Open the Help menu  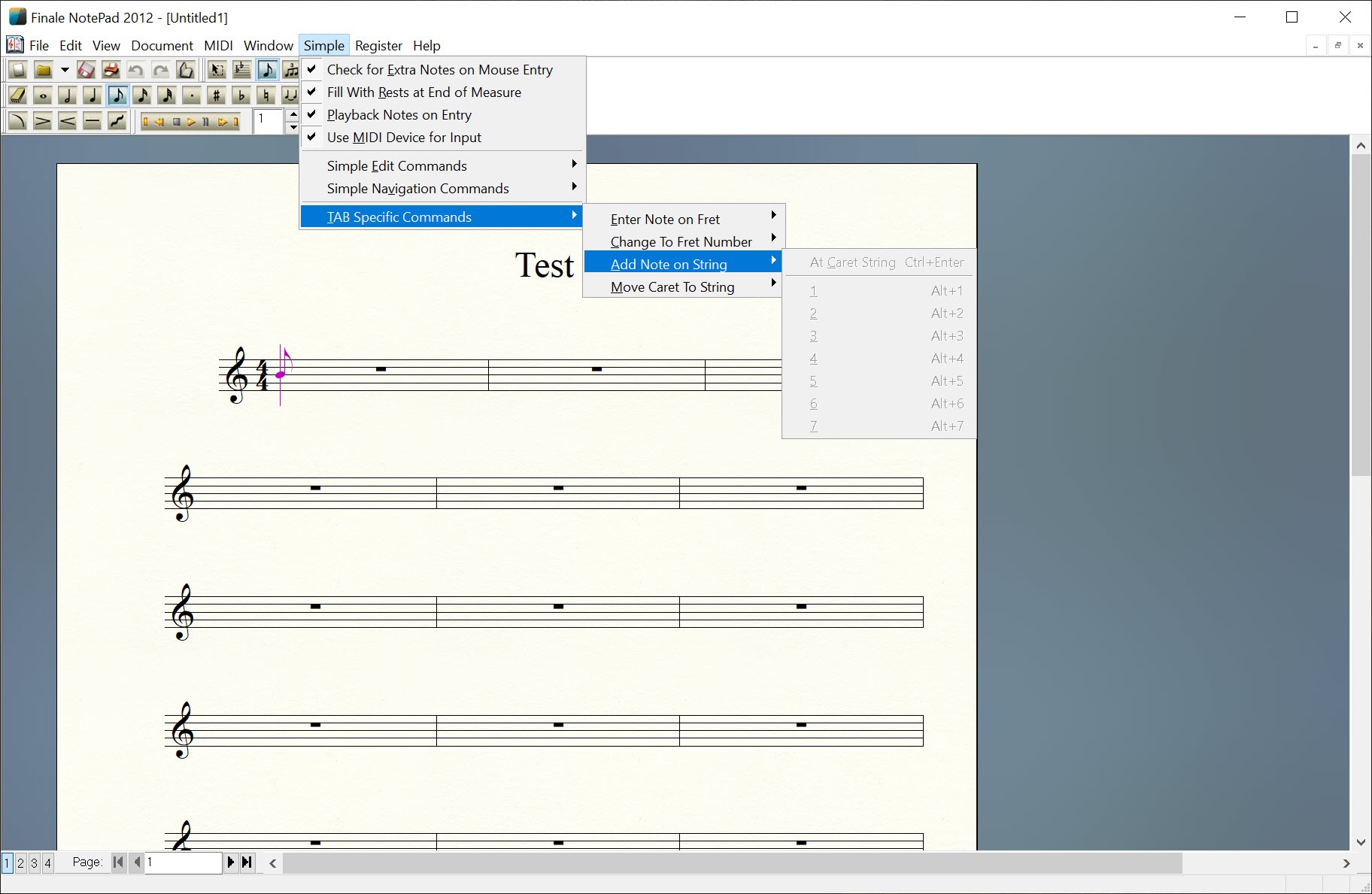[x=426, y=46]
